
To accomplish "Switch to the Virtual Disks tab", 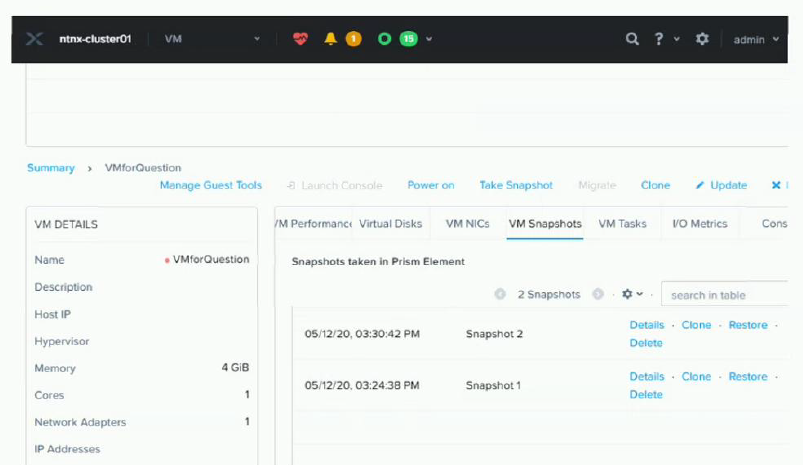I will [390, 224].
